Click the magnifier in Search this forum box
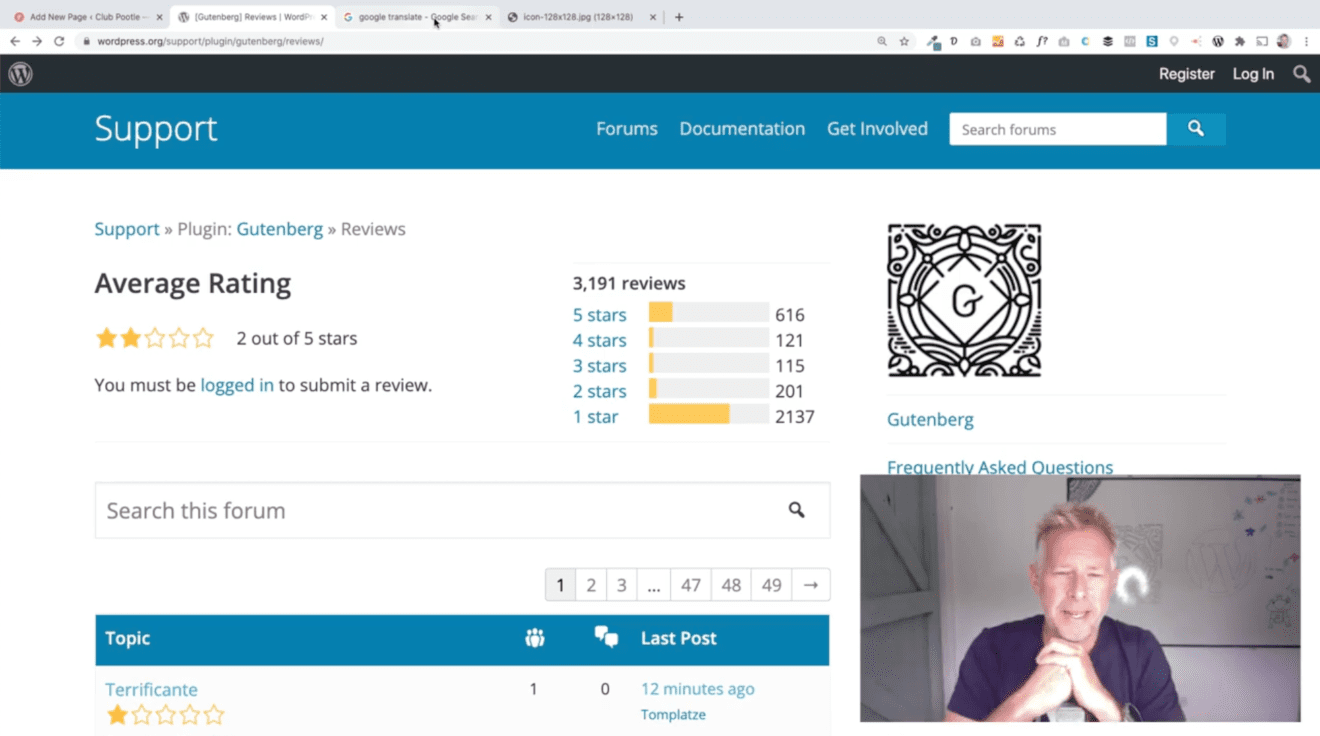The image size is (1320, 736). coord(796,510)
